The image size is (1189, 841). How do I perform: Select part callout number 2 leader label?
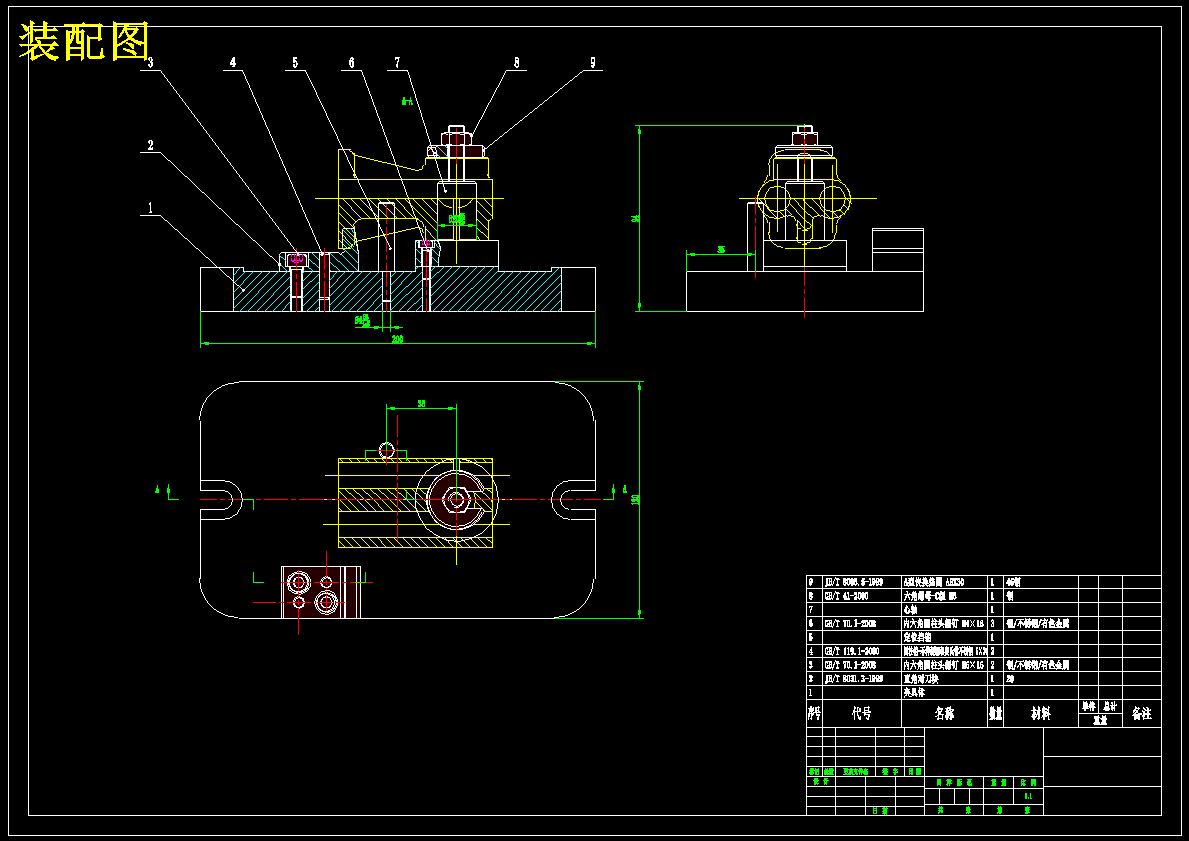click(151, 145)
